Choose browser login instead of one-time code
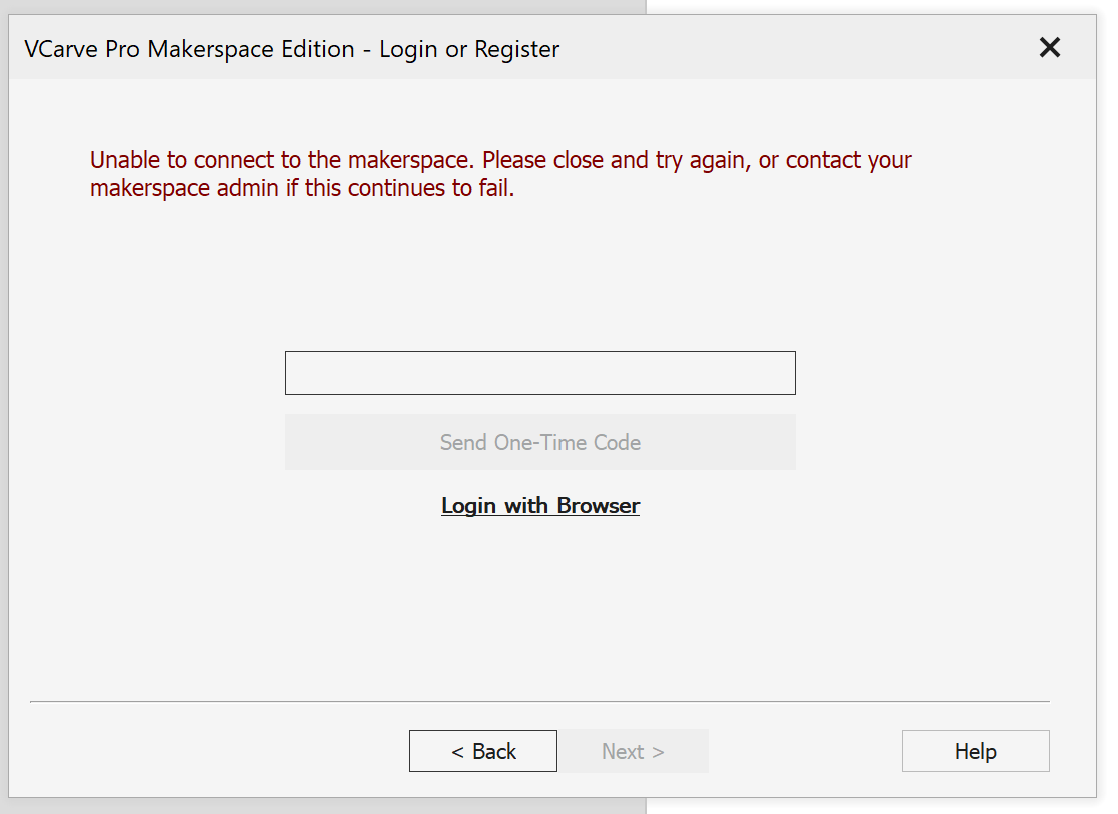The image size is (1118, 814). coord(540,506)
